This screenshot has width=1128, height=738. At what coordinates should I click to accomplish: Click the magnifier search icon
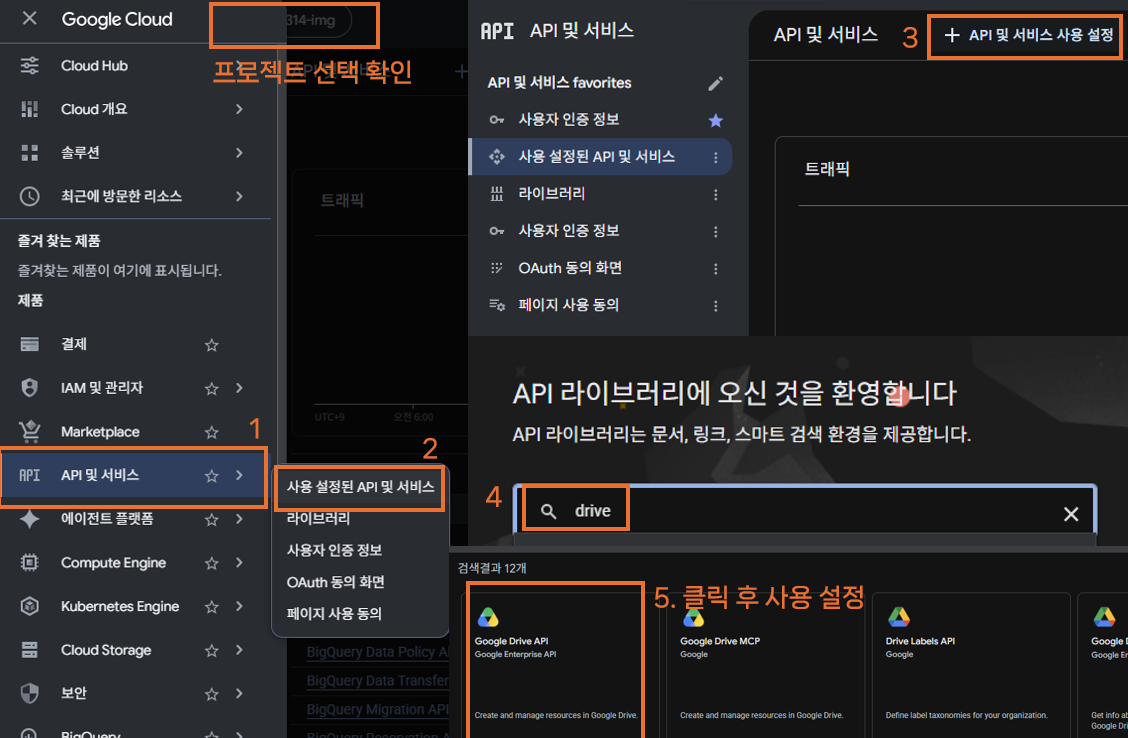(548, 511)
